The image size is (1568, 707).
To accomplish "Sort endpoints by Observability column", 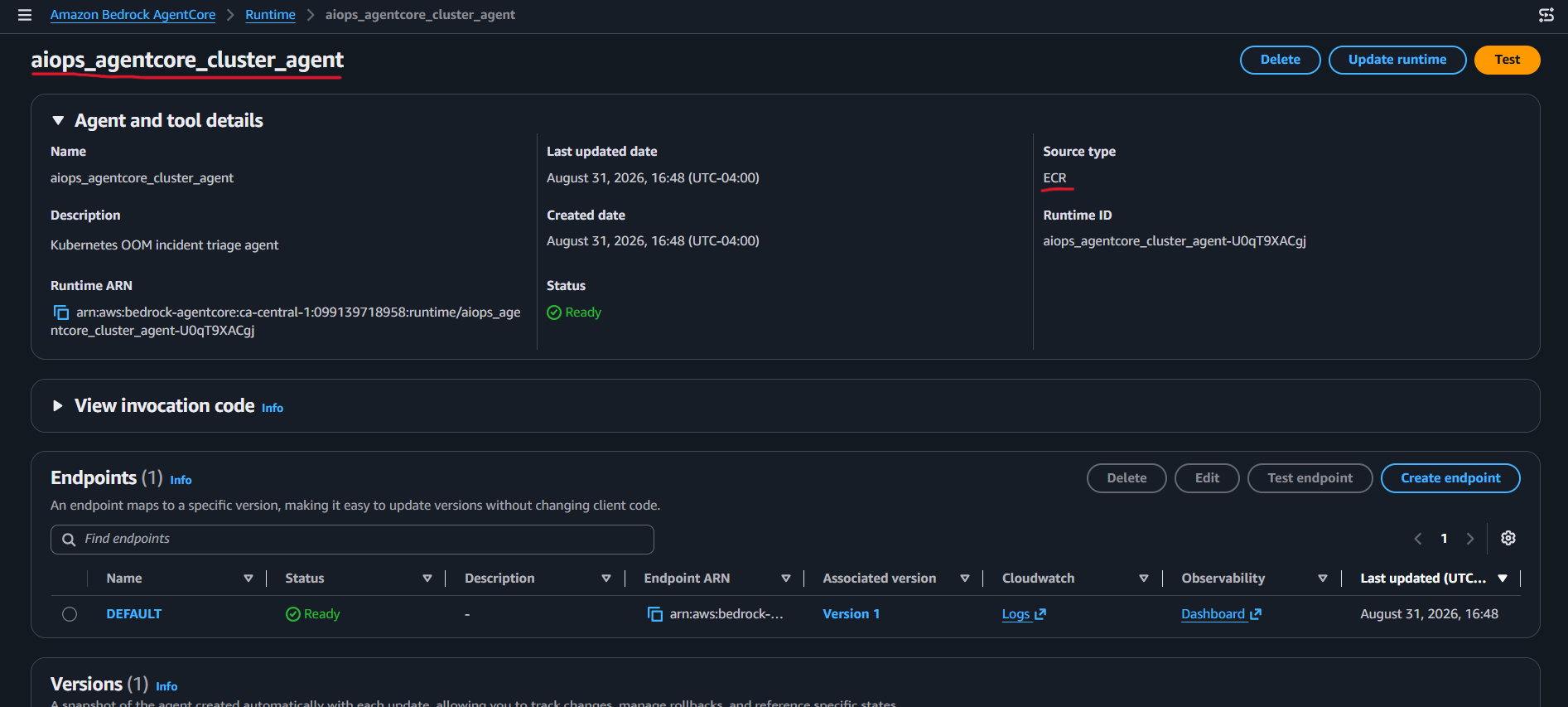I will pos(1323,579).
